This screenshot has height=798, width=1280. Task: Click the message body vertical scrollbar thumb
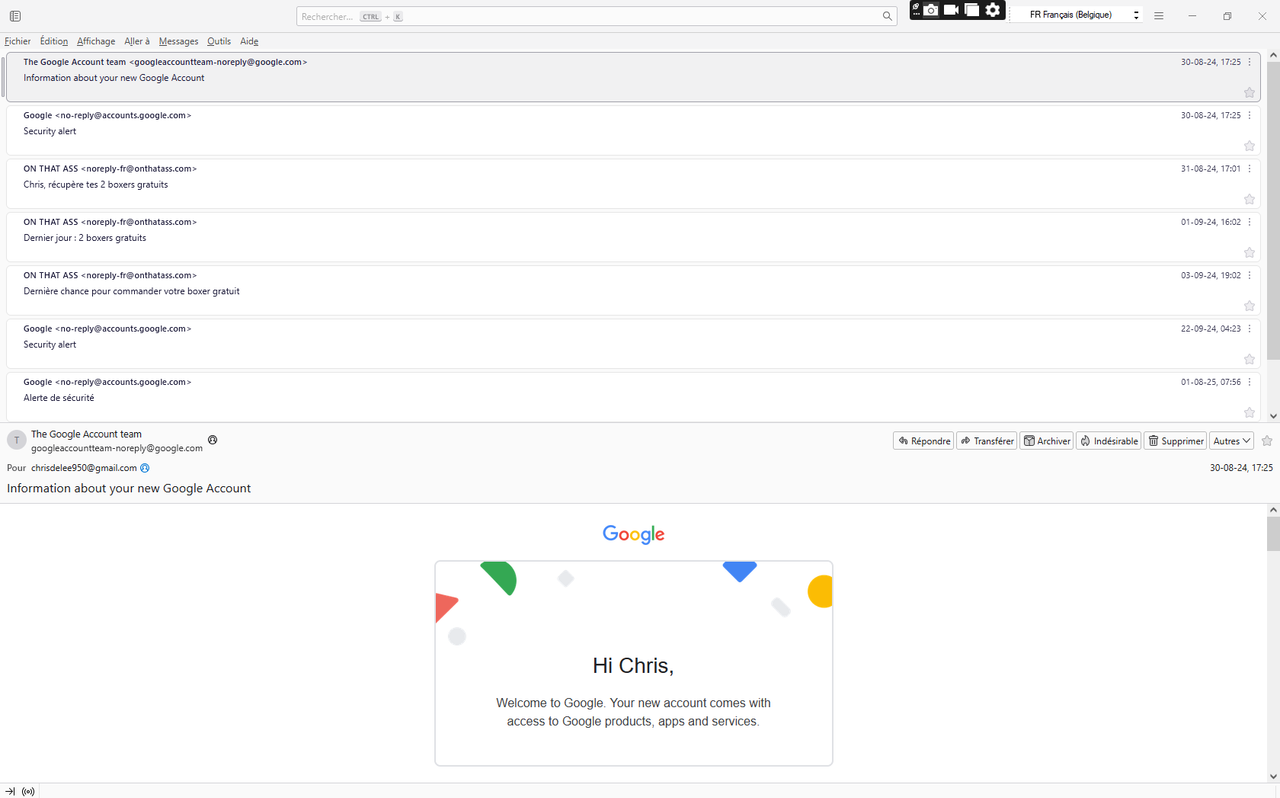click(x=1273, y=534)
